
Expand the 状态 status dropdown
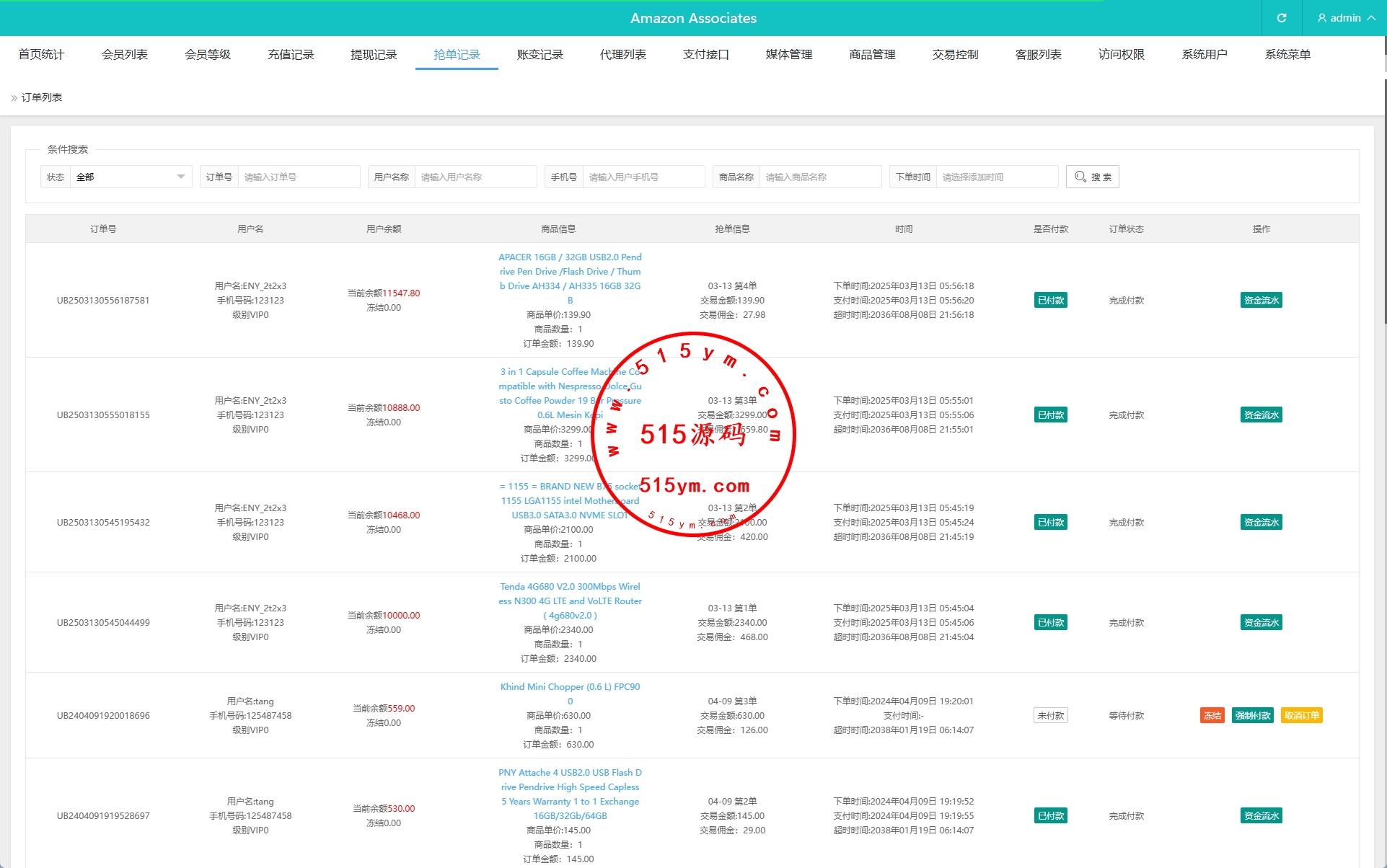tap(130, 177)
